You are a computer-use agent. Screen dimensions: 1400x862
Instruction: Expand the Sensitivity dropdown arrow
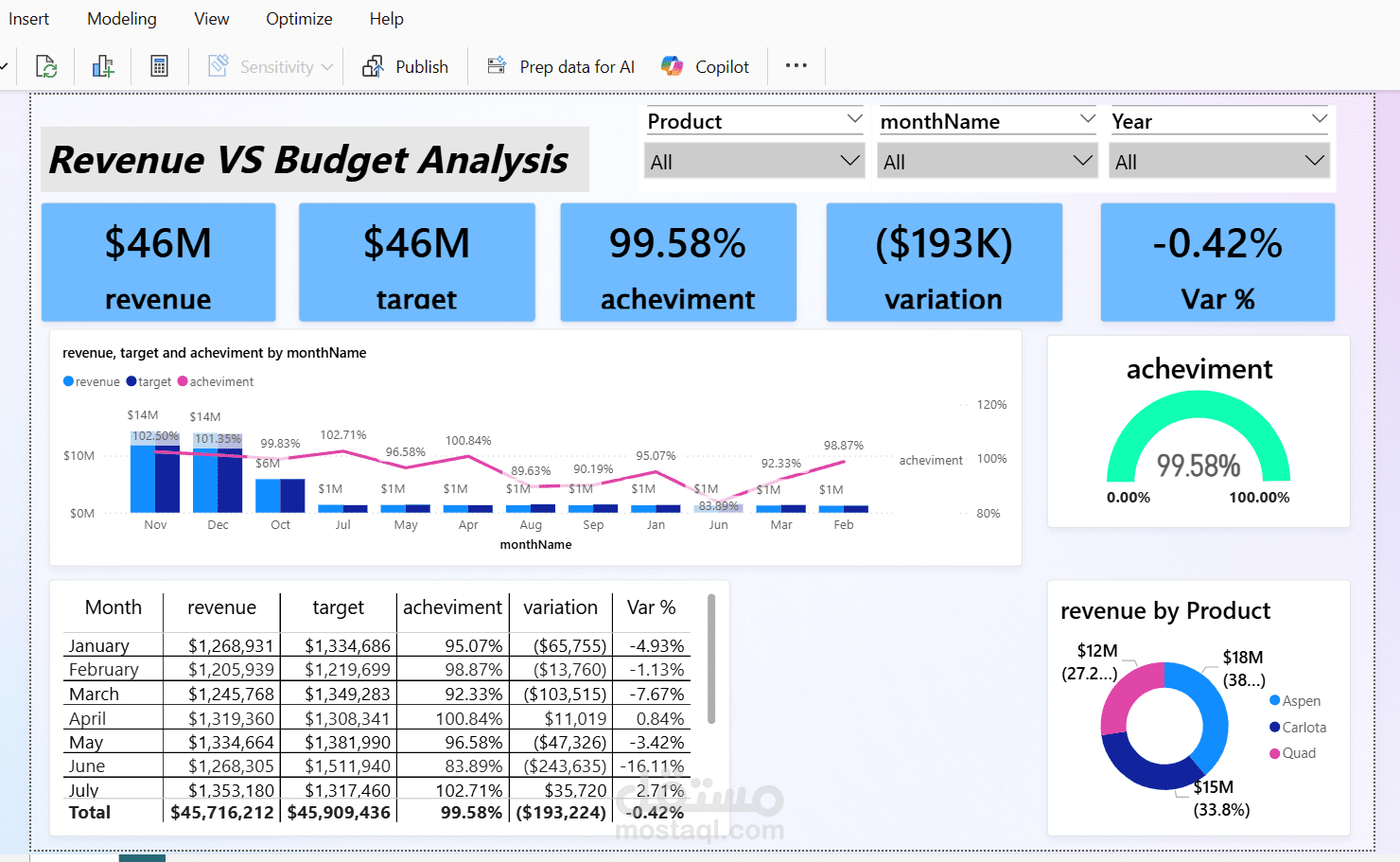click(x=327, y=67)
